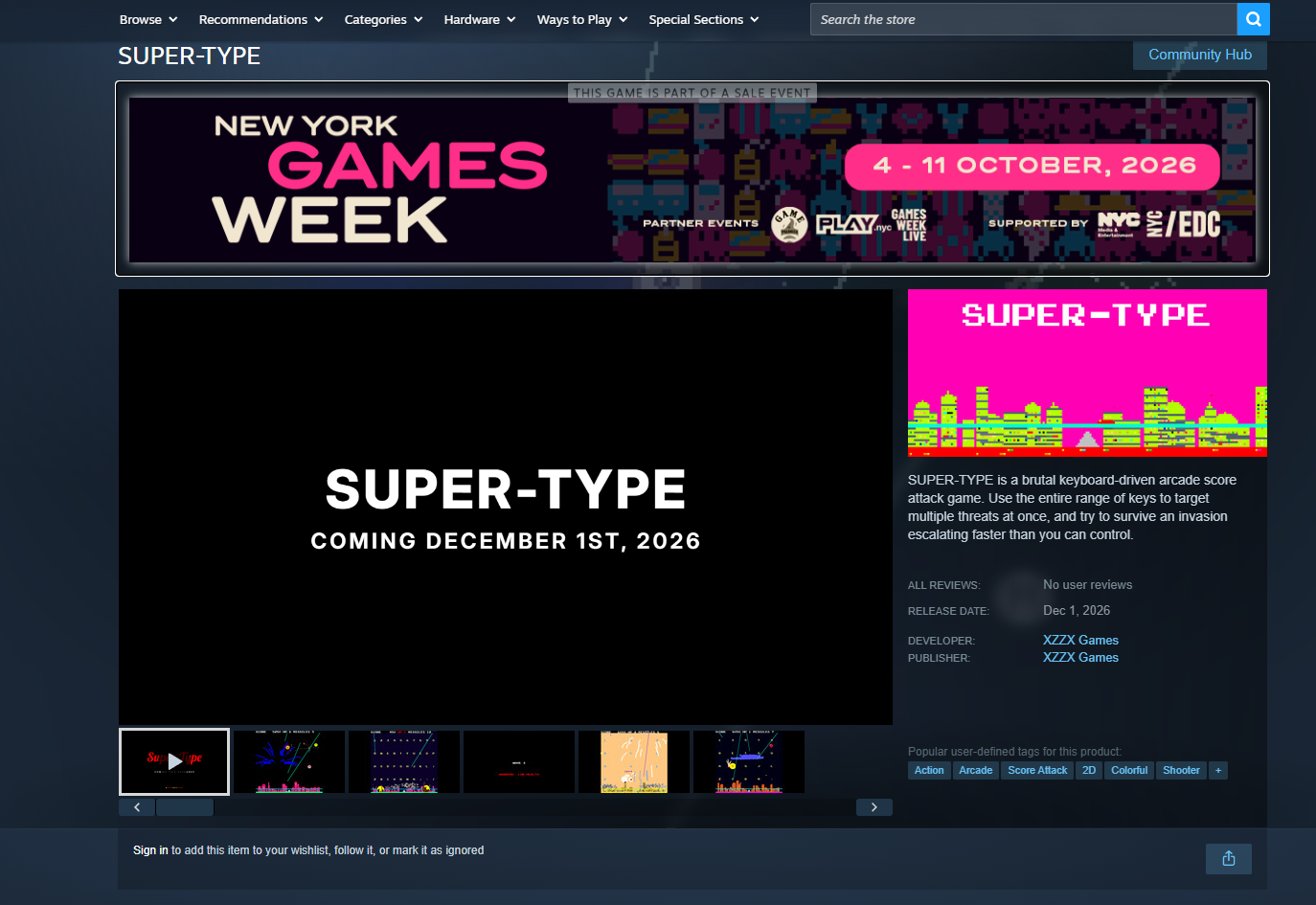Click the right scroll arrow of thumbnail strip

coord(874,807)
